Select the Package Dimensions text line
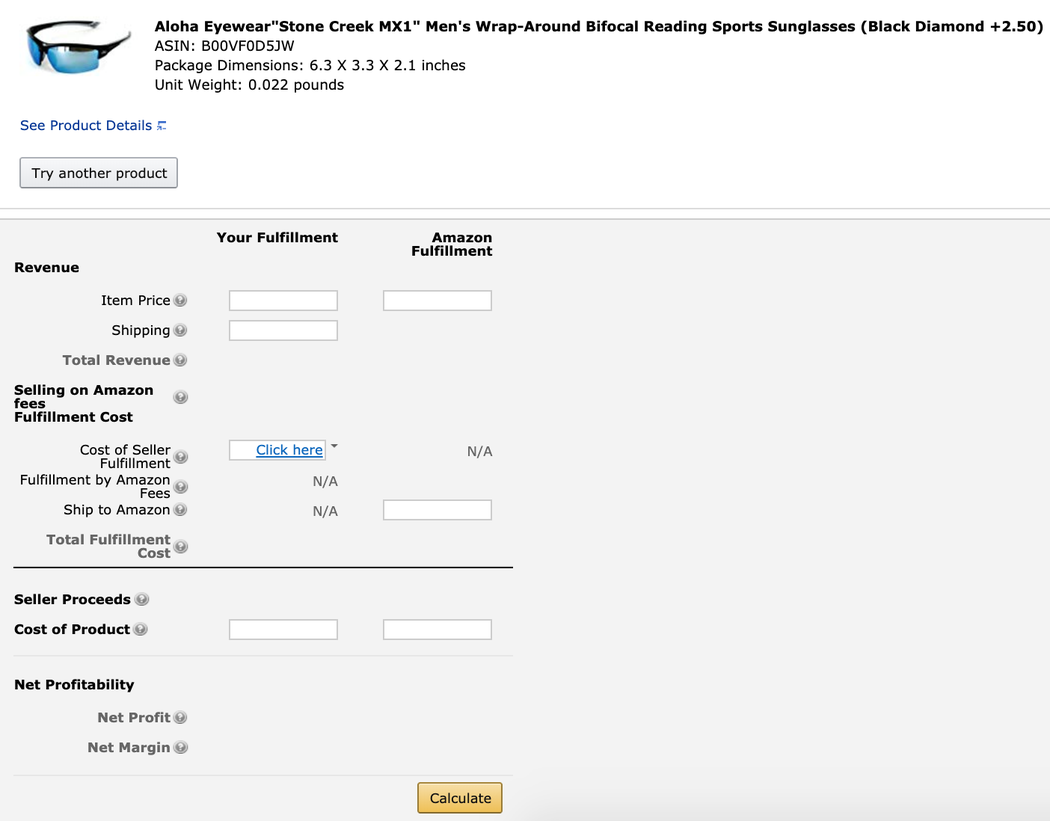 [x=310, y=66]
